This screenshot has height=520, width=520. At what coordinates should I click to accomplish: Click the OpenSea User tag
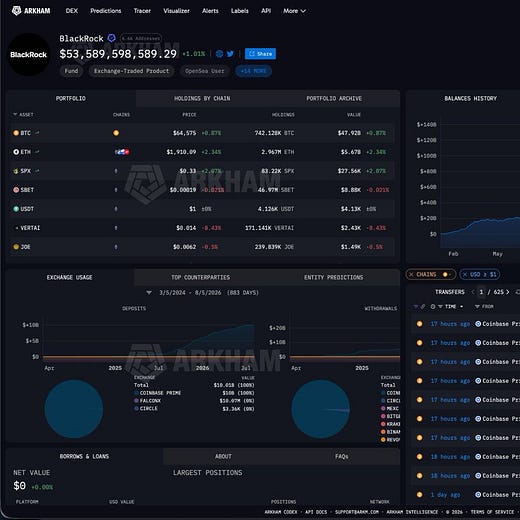click(205, 71)
